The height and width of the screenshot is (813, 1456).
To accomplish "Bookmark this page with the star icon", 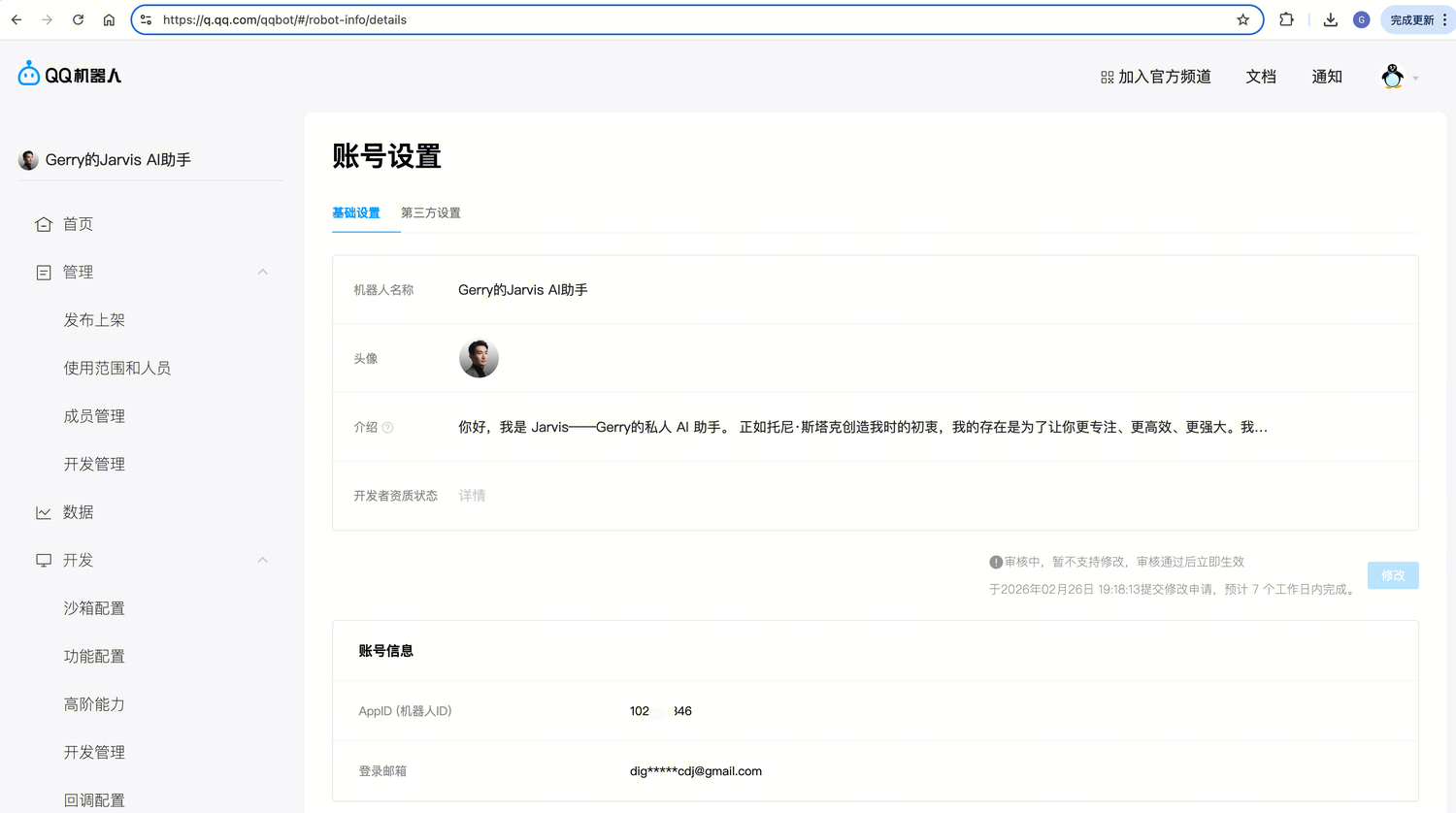I will point(1242,19).
